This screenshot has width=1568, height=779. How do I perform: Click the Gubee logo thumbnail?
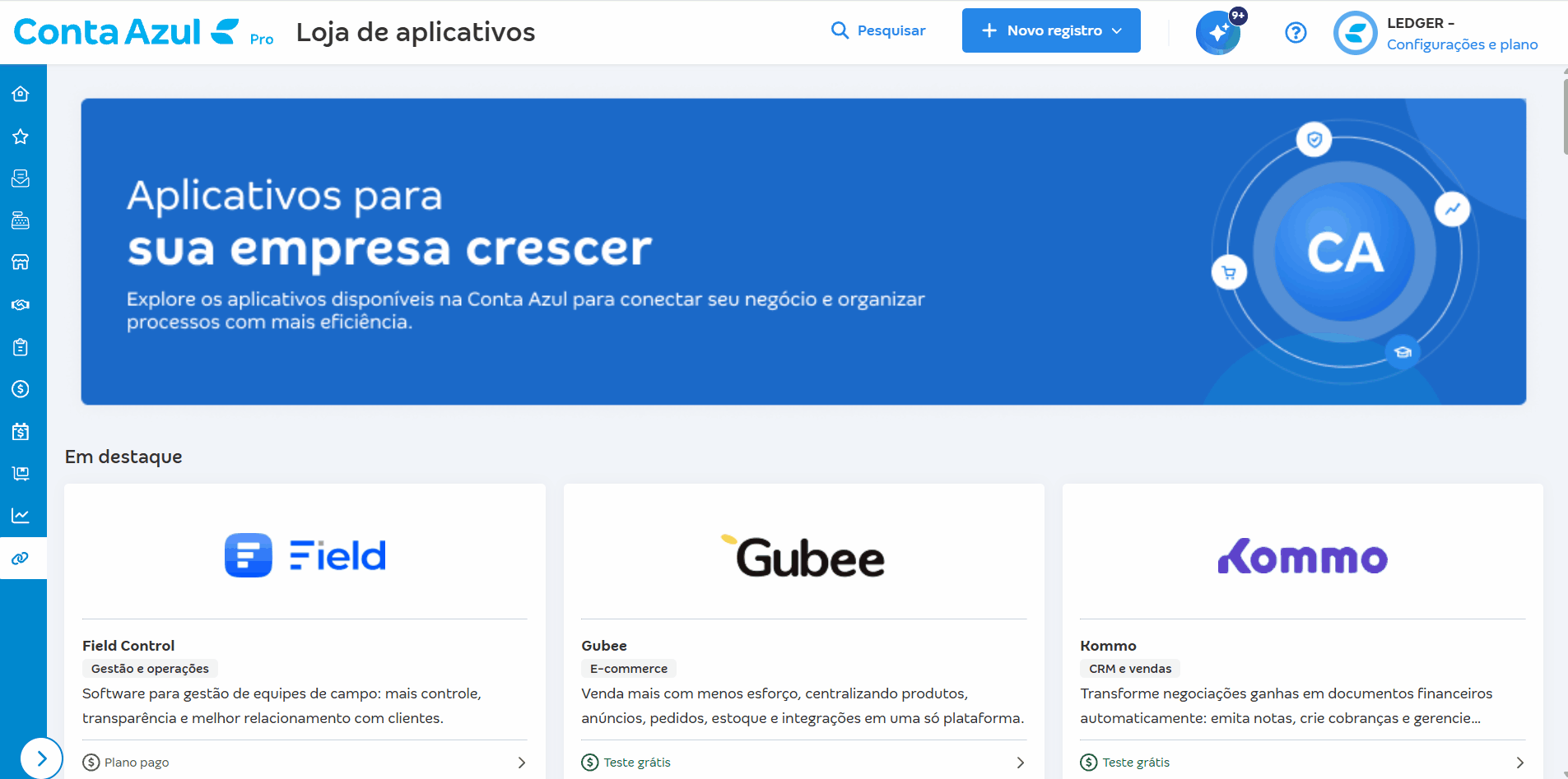tap(803, 557)
